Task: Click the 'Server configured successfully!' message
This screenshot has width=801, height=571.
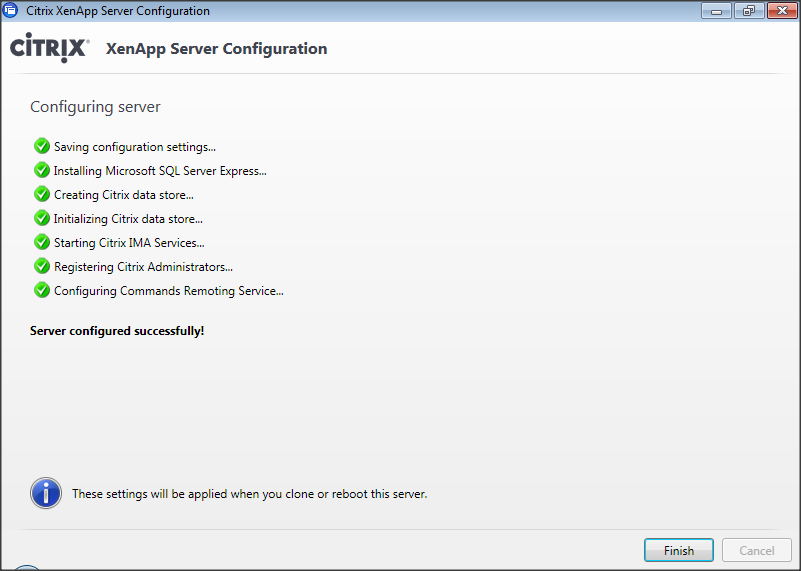Action: [117, 330]
